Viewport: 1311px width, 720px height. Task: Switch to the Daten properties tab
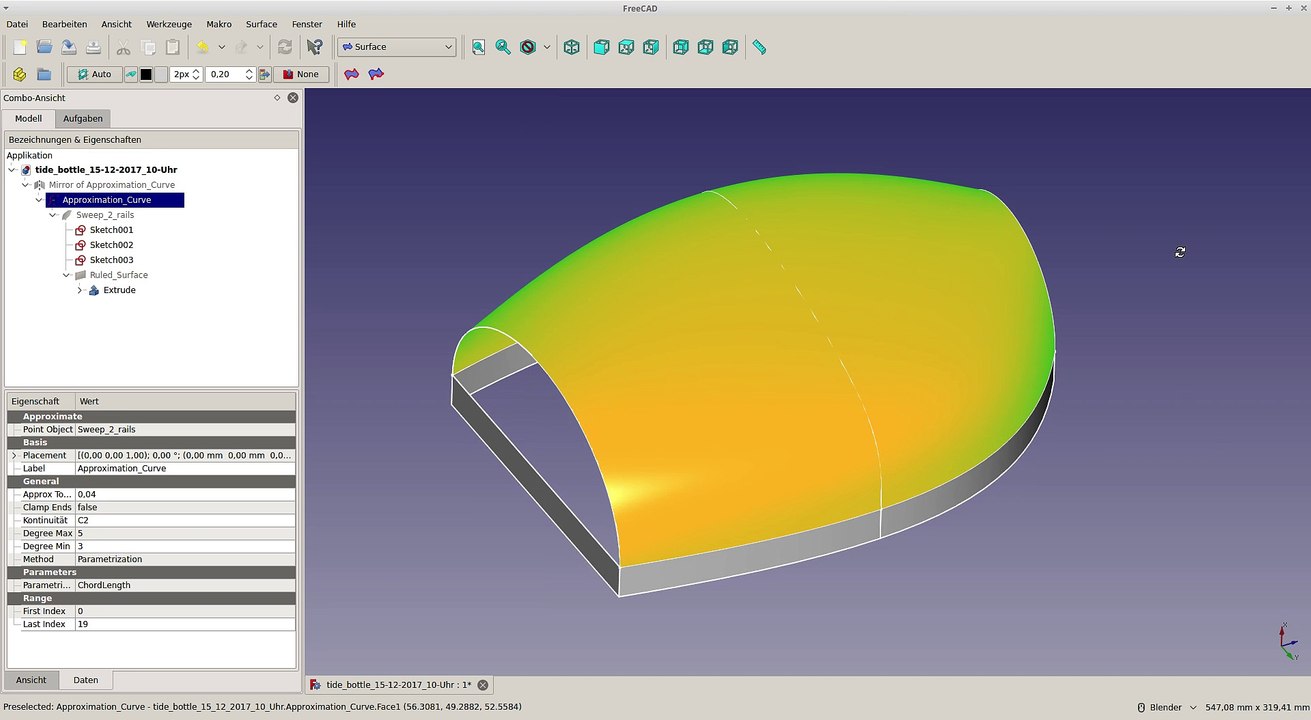pyautogui.click(x=86, y=680)
